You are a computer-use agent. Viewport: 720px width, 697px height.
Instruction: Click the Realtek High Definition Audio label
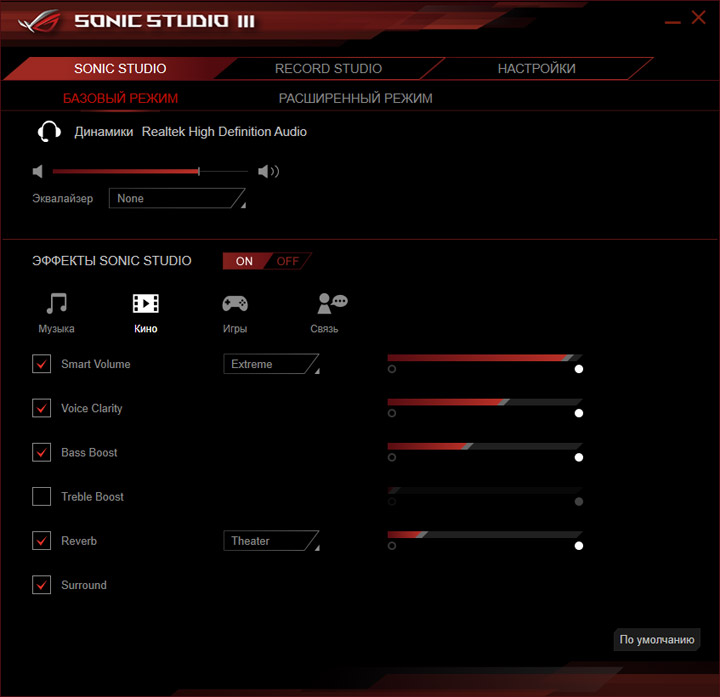tap(224, 131)
